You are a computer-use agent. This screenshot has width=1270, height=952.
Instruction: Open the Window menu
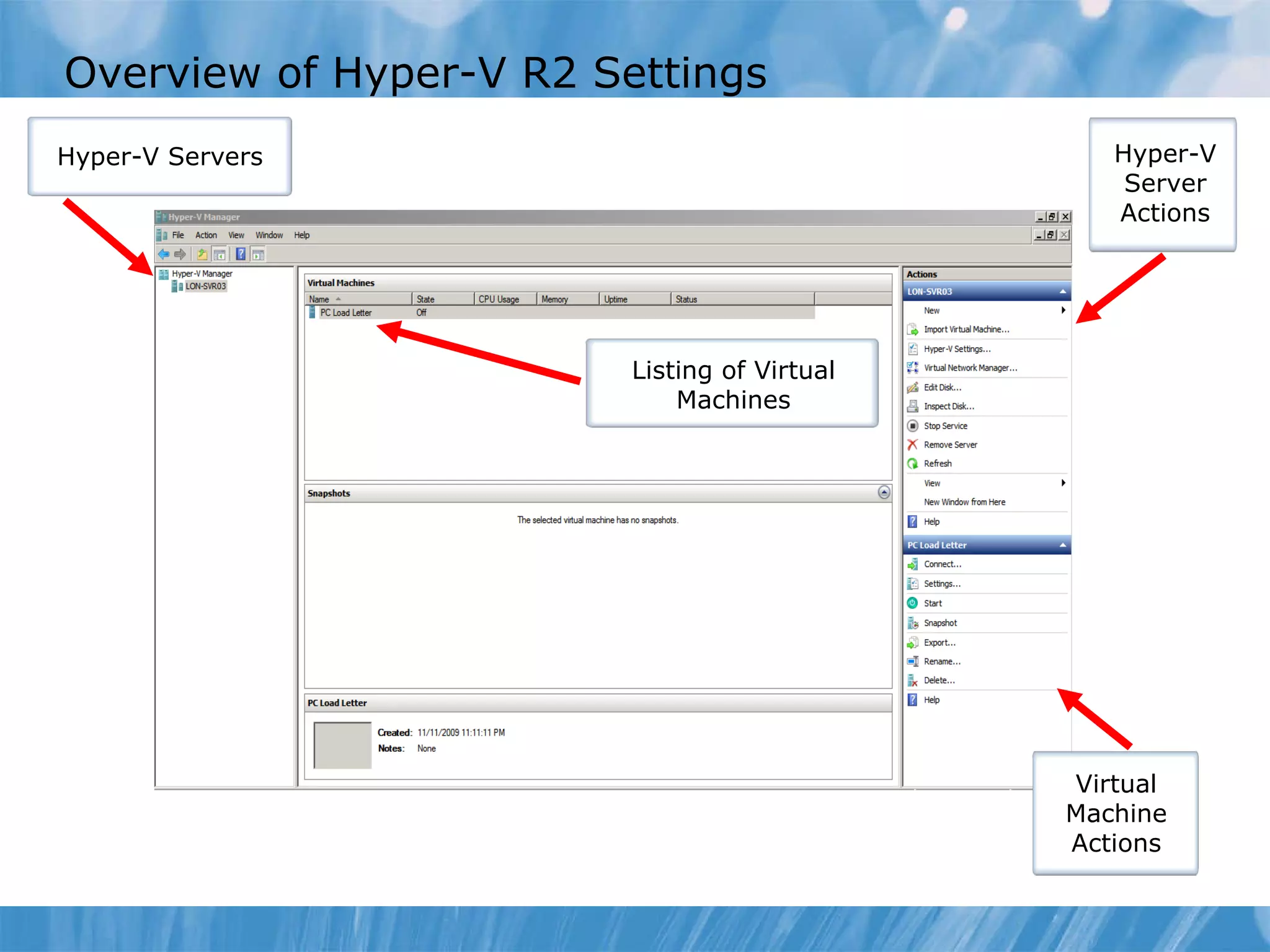(269, 236)
